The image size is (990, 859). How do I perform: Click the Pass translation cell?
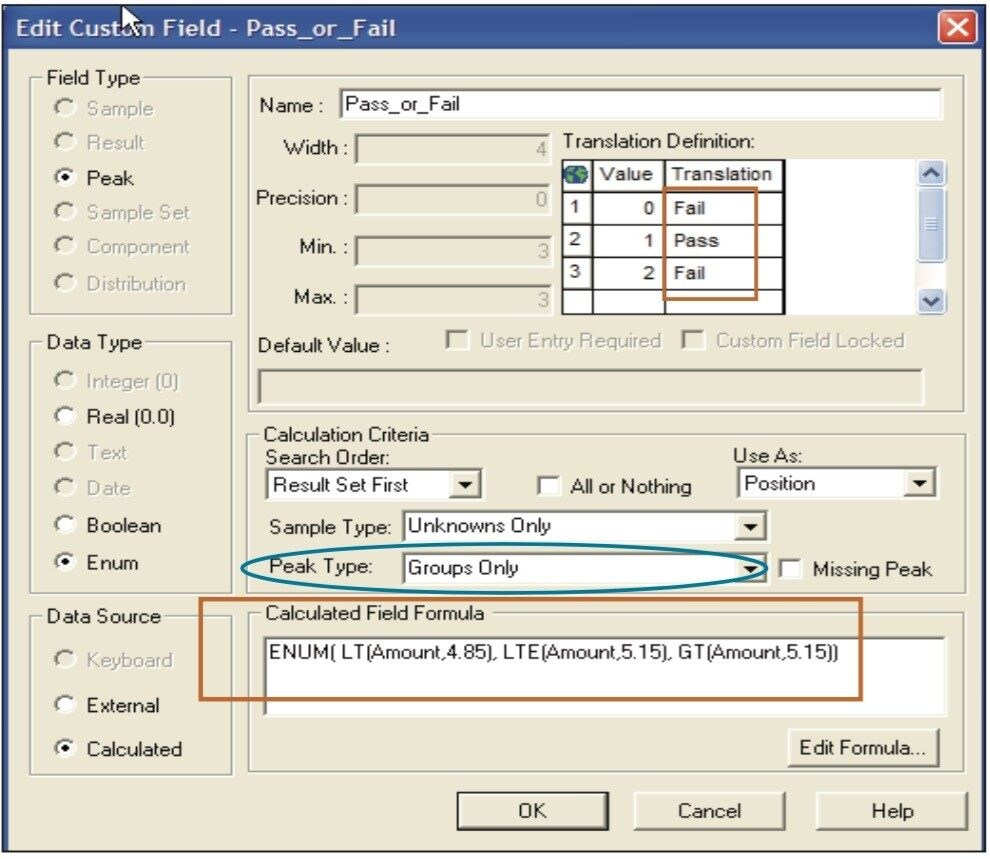pos(724,240)
